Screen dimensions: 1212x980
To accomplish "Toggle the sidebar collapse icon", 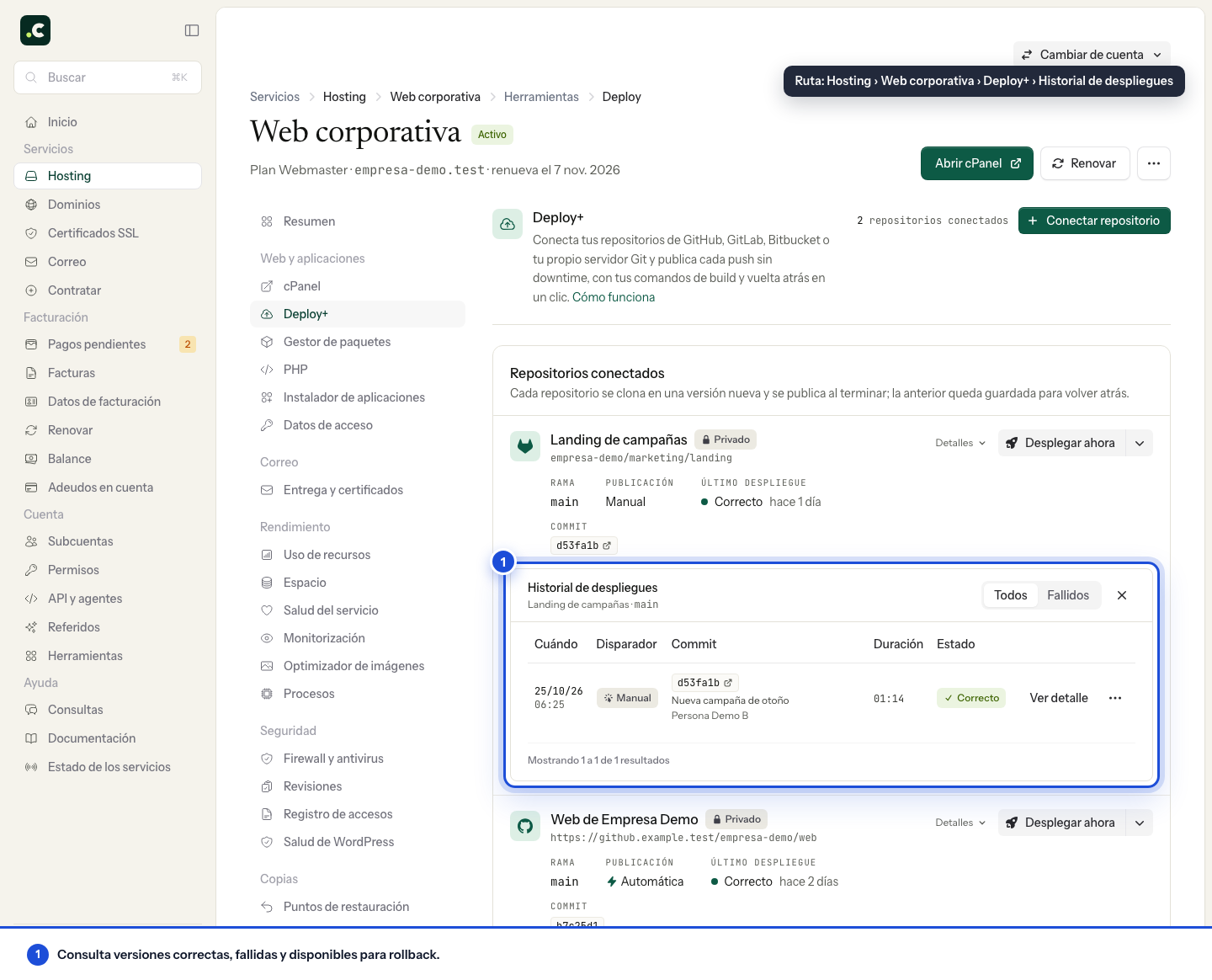I will 192,30.
